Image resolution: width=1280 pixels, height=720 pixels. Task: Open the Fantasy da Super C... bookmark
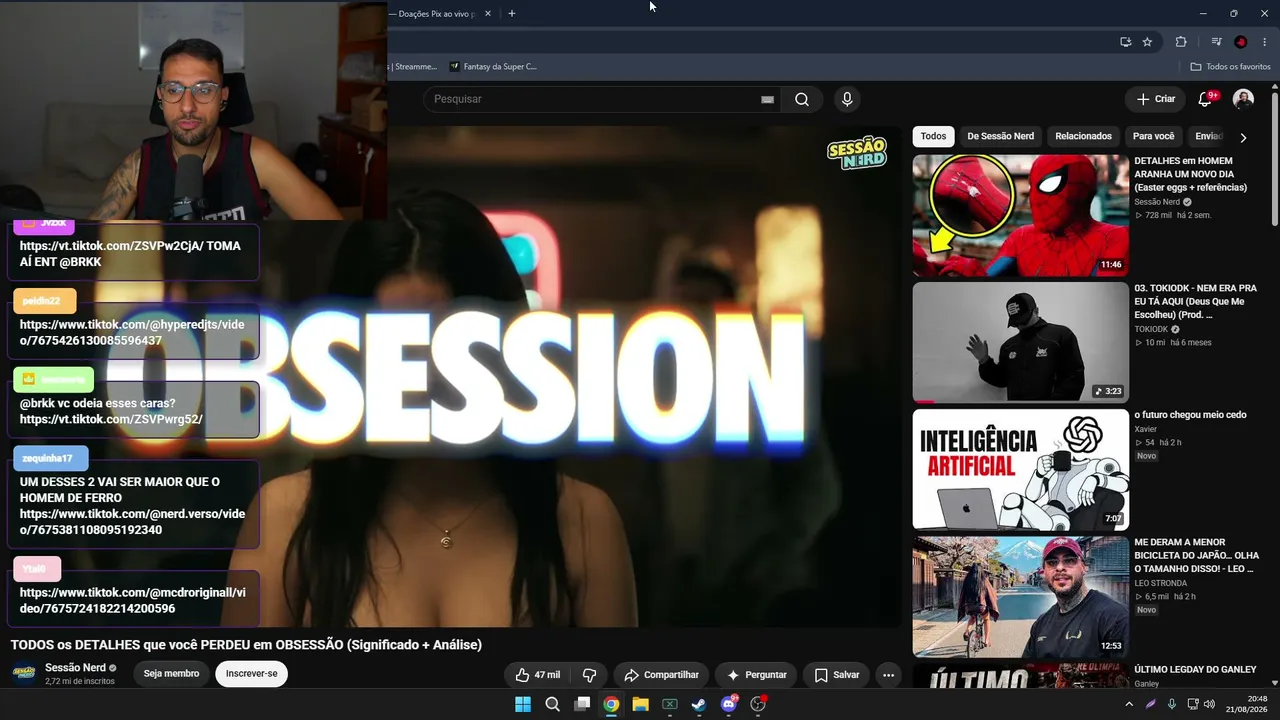(x=492, y=67)
